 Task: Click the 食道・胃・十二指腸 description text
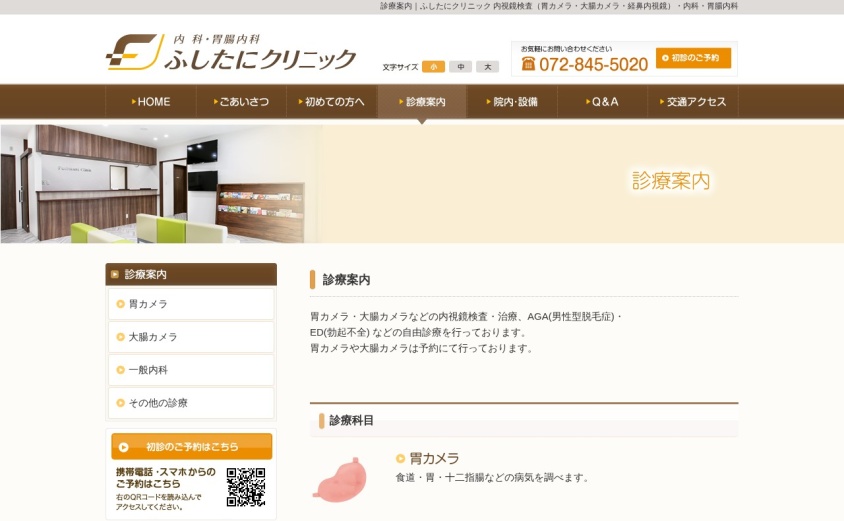coord(492,477)
